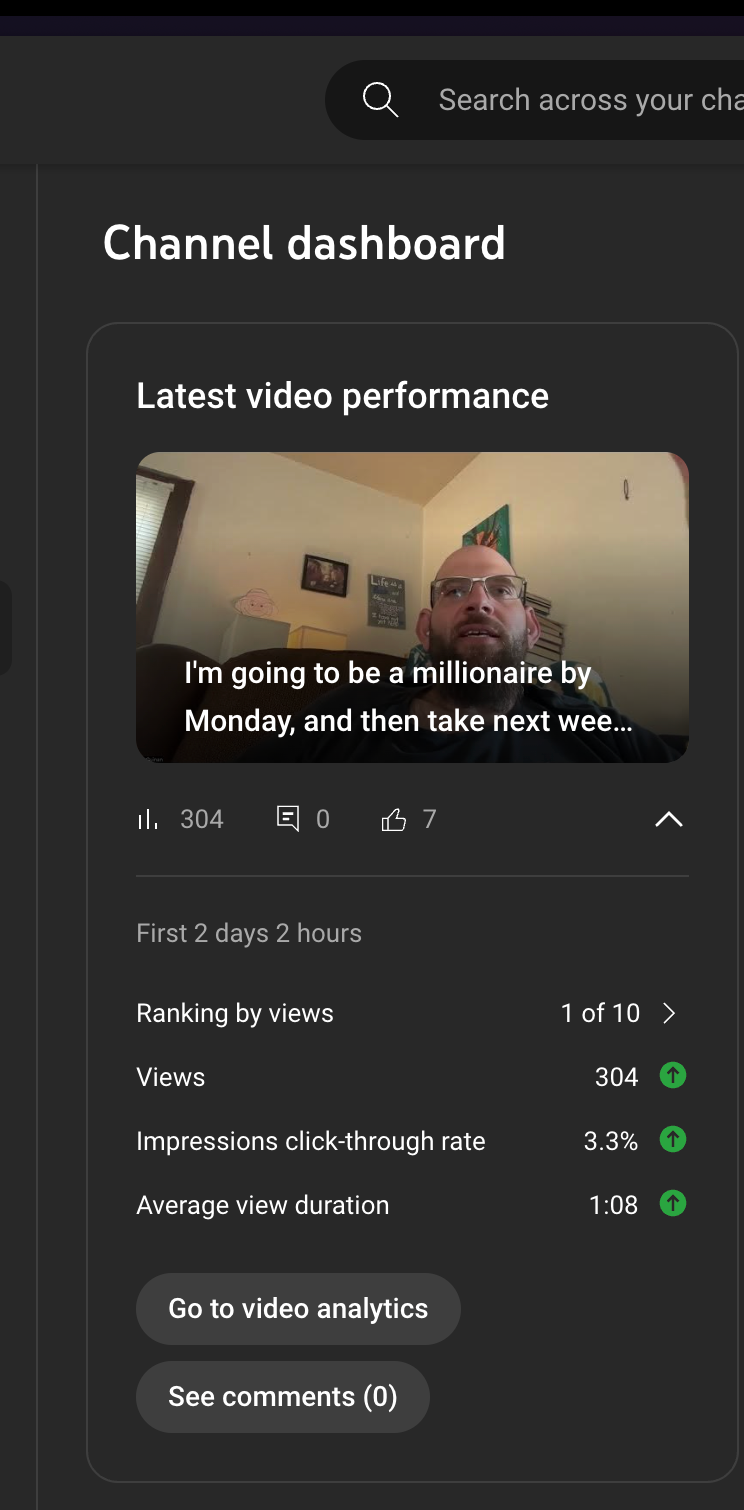Open See comments (0) button

click(283, 1396)
